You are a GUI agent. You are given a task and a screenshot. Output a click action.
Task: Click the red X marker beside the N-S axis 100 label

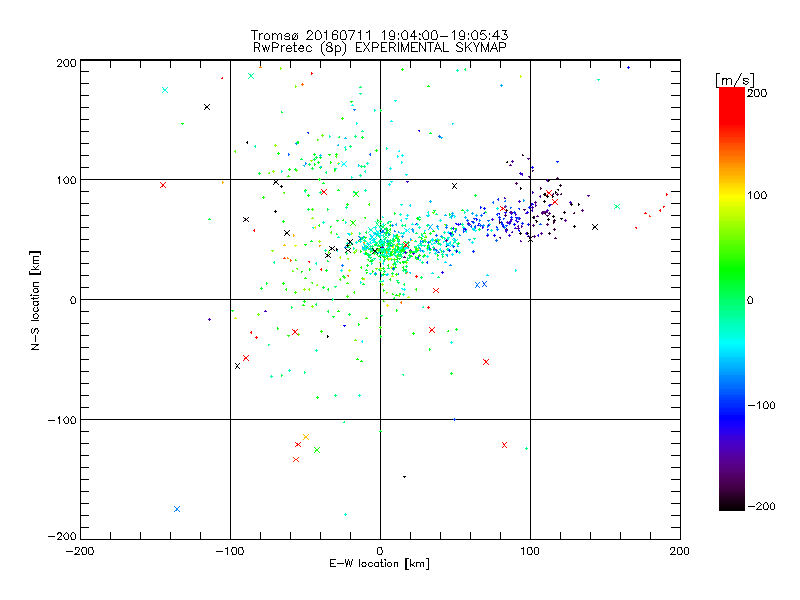coord(163,185)
